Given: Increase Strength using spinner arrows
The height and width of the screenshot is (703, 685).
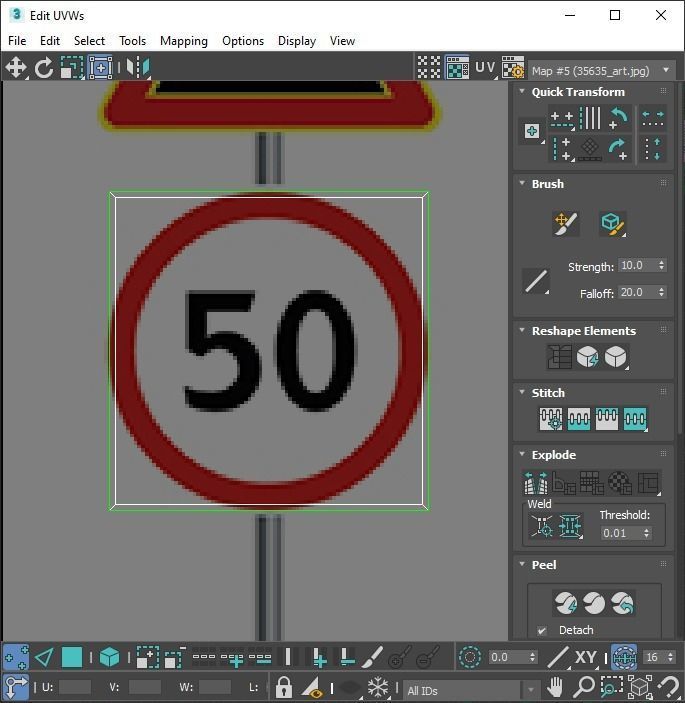Looking at the screenshot, I should point(661,265).
